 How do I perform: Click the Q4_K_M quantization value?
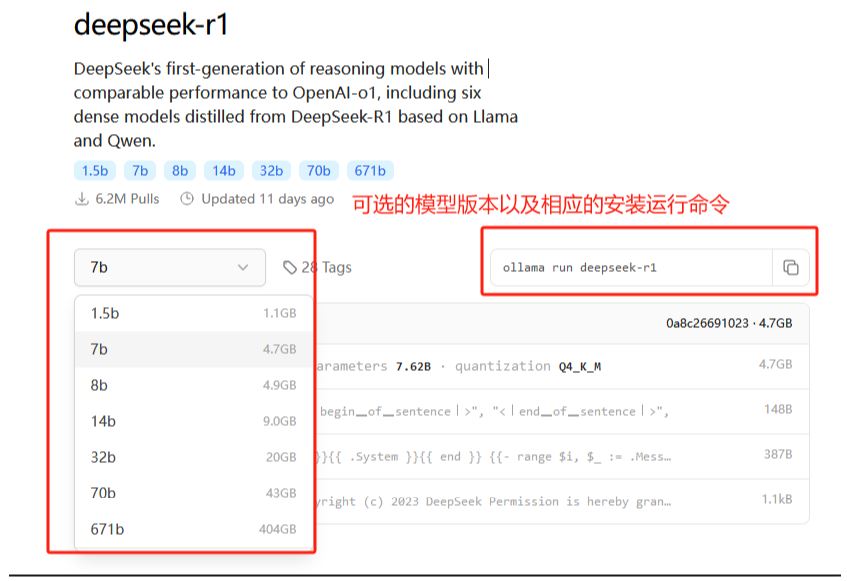pyautogui.click(x=580, y=367)
